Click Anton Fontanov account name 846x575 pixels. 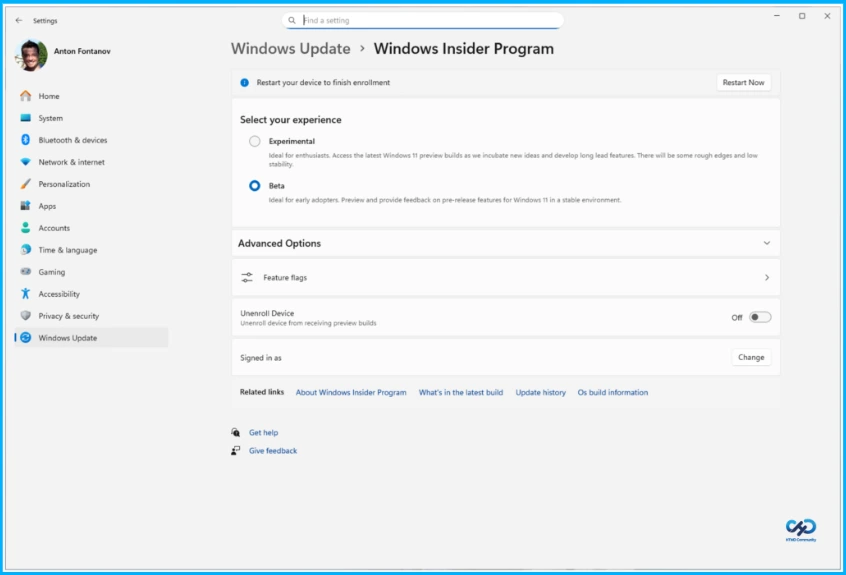coord(82,51)
